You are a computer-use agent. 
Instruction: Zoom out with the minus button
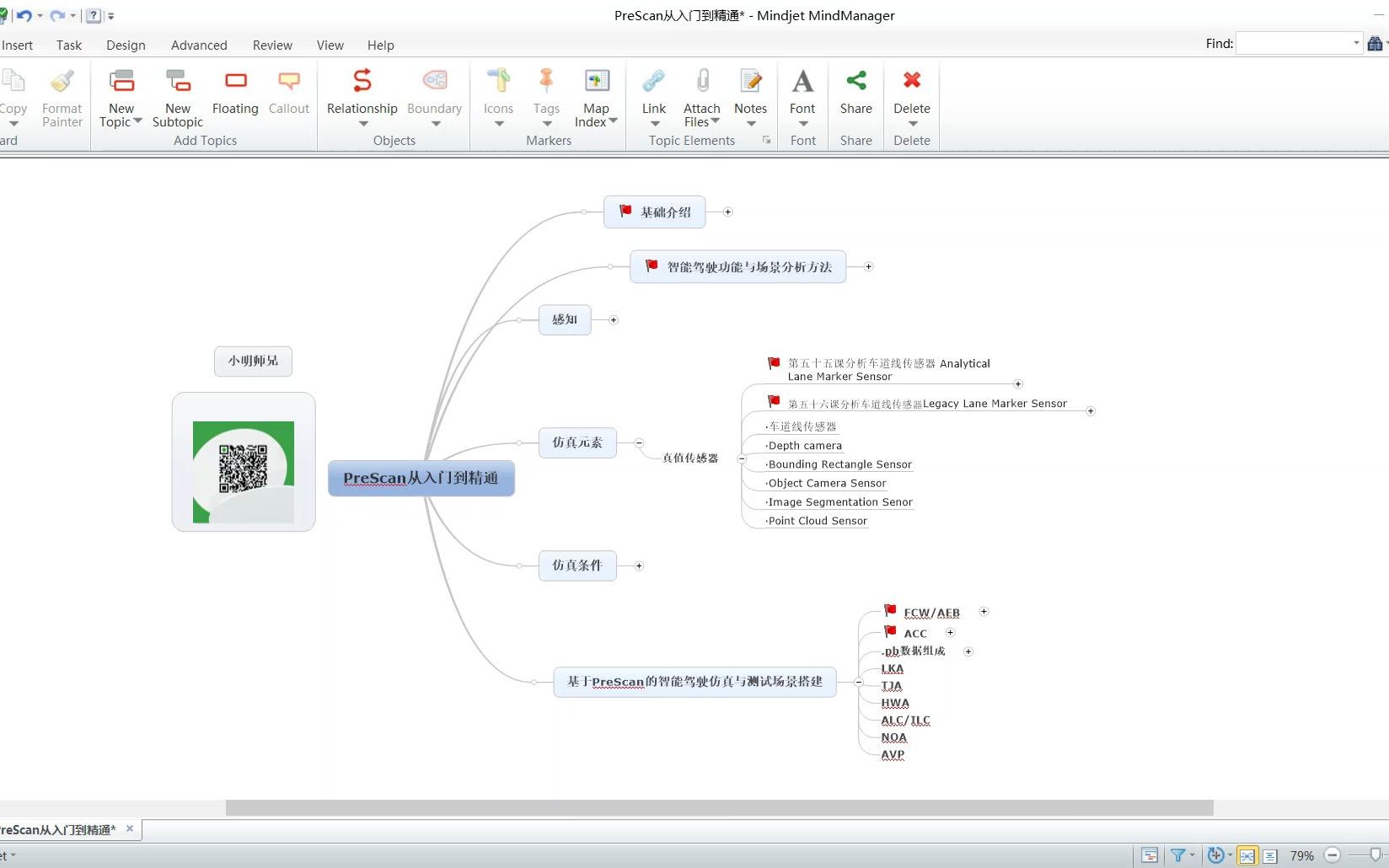click(x=1333, y=855)
